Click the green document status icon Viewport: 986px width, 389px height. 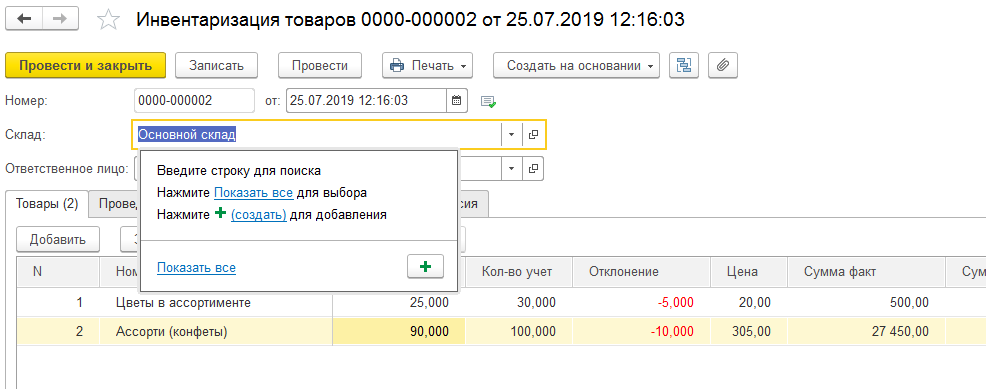click(488, 101)
